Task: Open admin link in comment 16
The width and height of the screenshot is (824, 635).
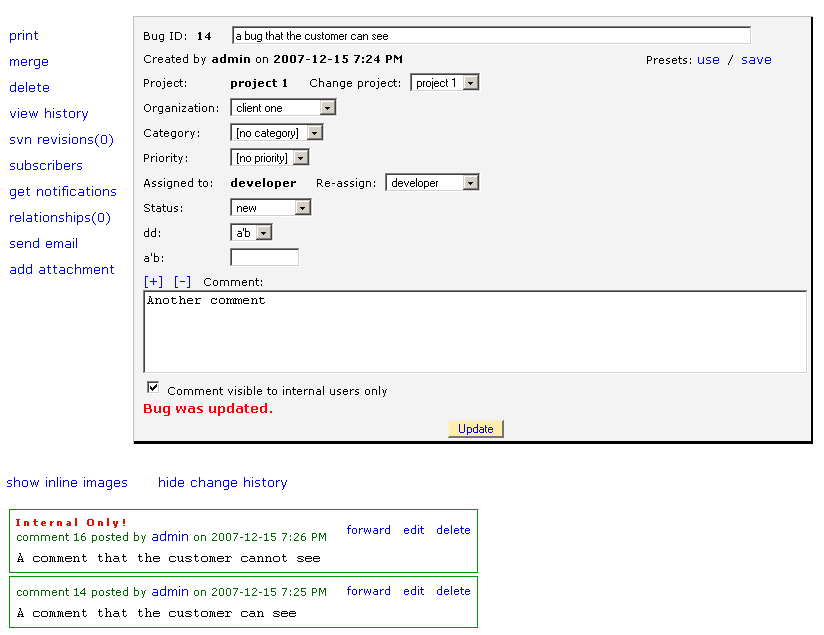Action: pos(170,537)
